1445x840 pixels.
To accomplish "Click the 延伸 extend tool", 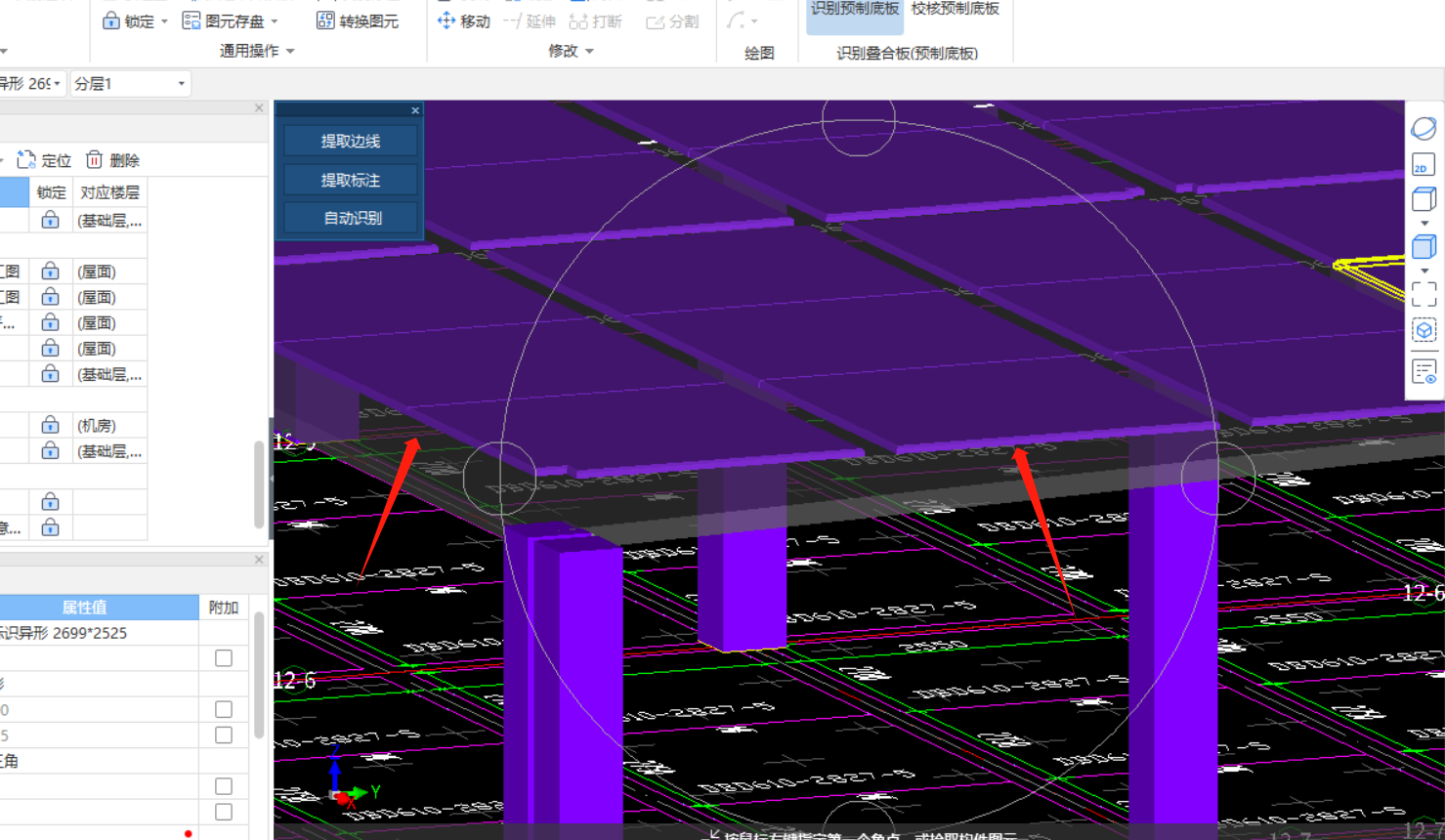I will [530, 21].
